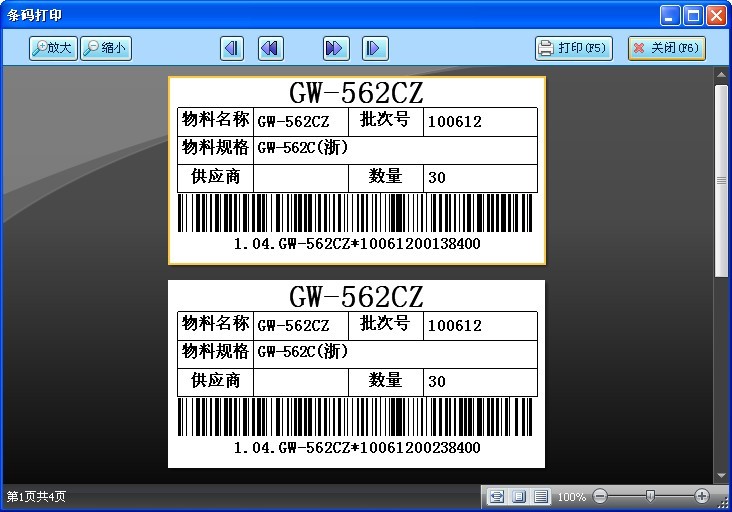Click the 放大 zoom in button
The width and height of the screenshot is (732, 512).
(x=53, y=48)
